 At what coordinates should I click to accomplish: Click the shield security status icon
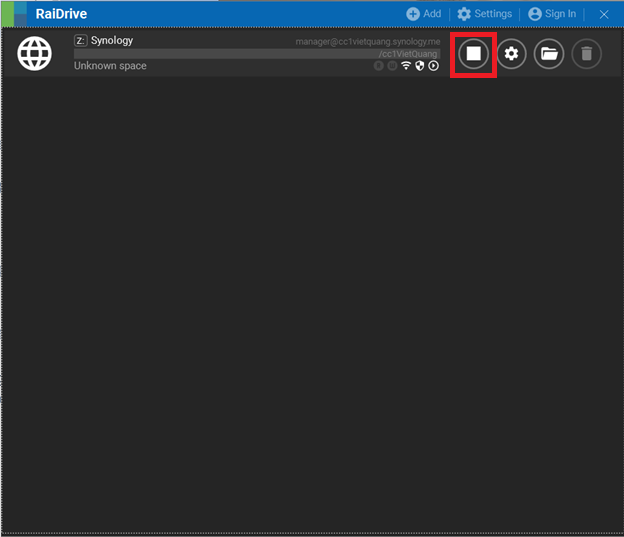[x=420, y=66]
